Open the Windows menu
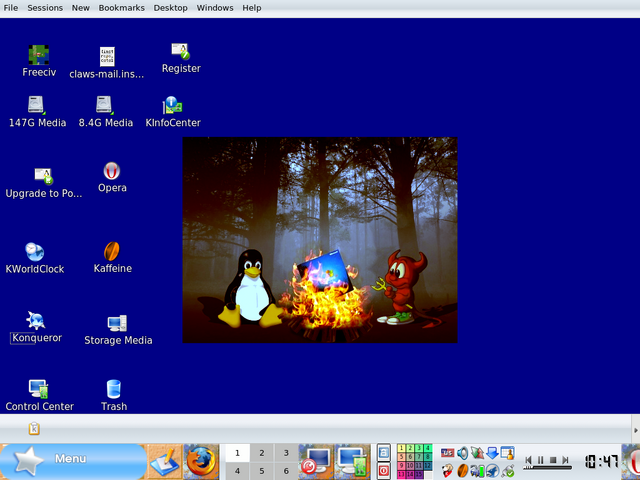 (215, 8)
